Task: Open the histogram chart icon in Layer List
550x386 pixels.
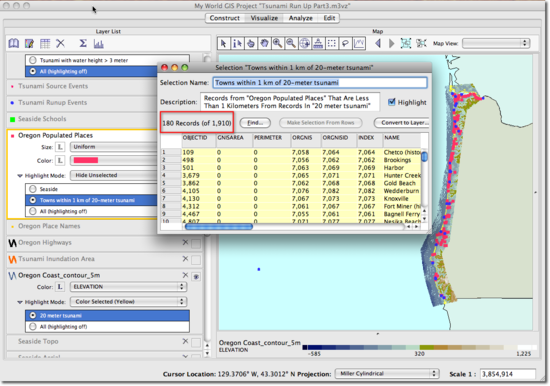Action: coord(99,44)
